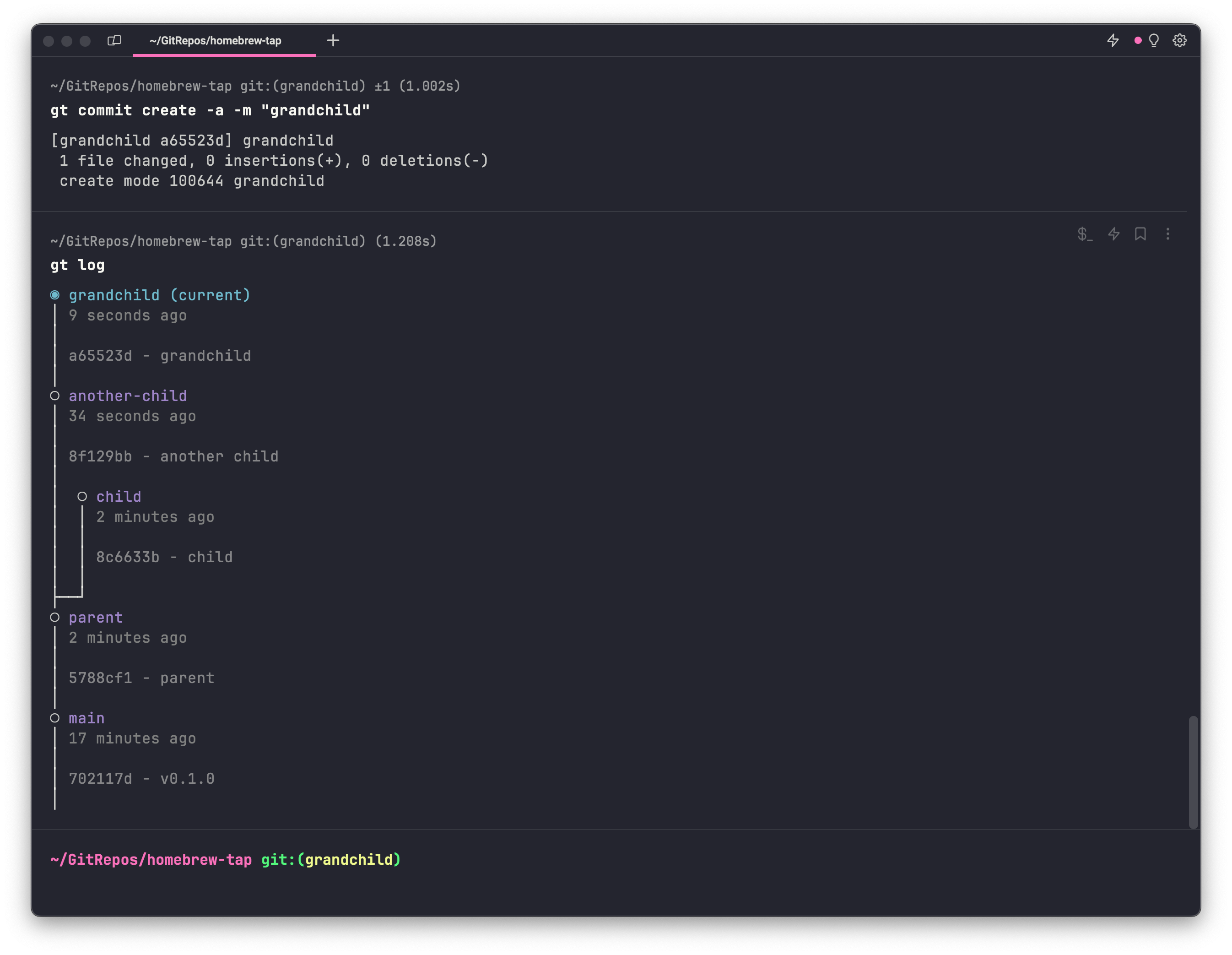Select the homebrew-tap terminal tab
1232x955 pixels.
[216, 40]
